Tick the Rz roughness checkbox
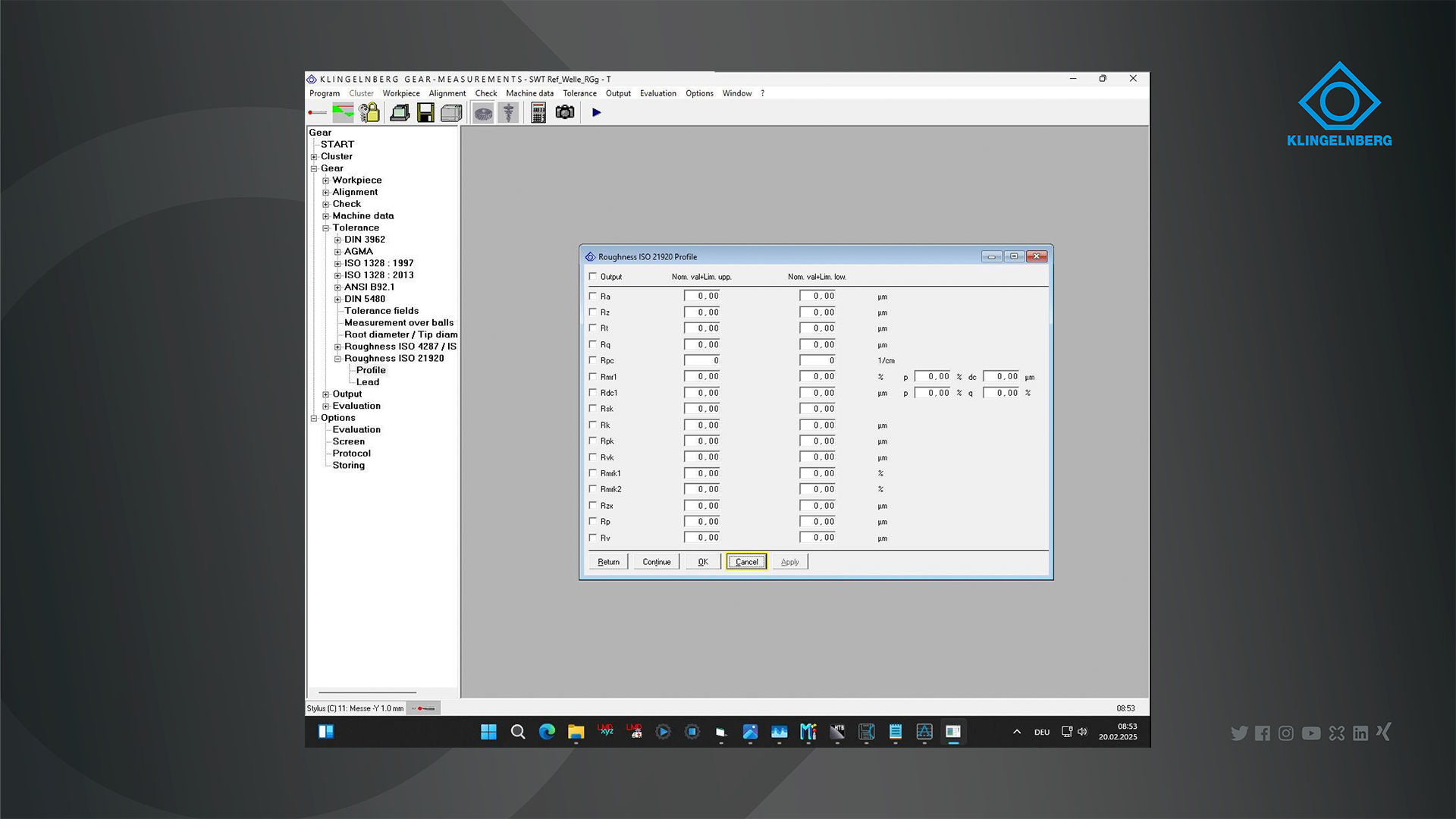The image size is (1456, 819). tap(593, 312)
